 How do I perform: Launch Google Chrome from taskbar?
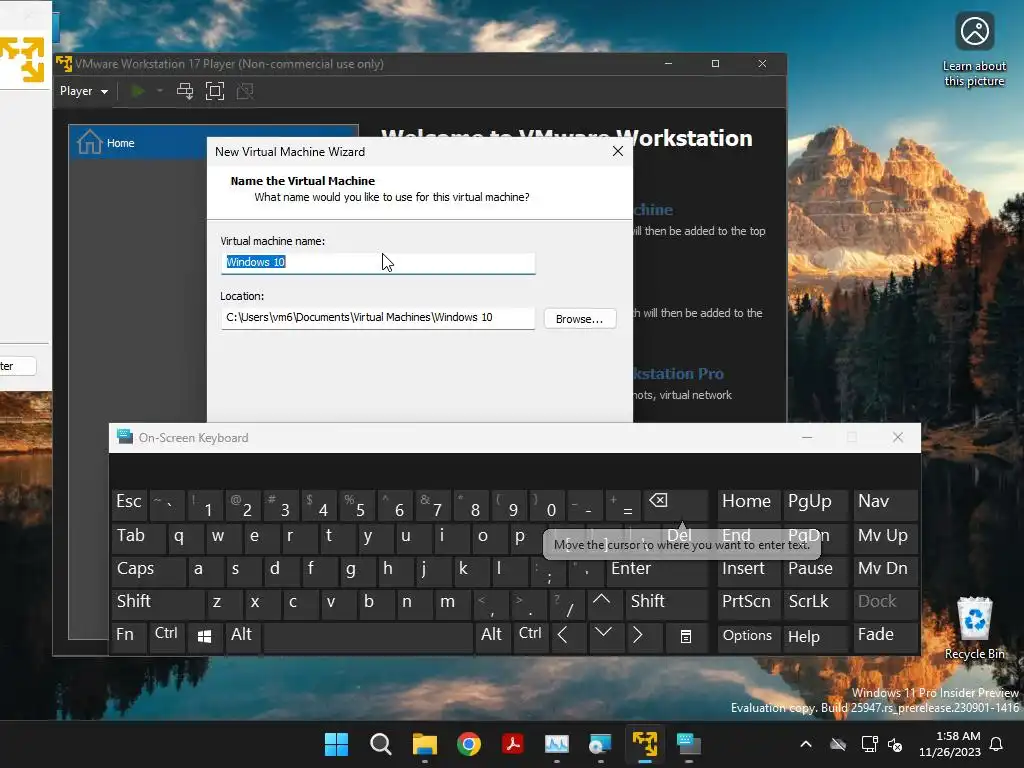(469, 744)
